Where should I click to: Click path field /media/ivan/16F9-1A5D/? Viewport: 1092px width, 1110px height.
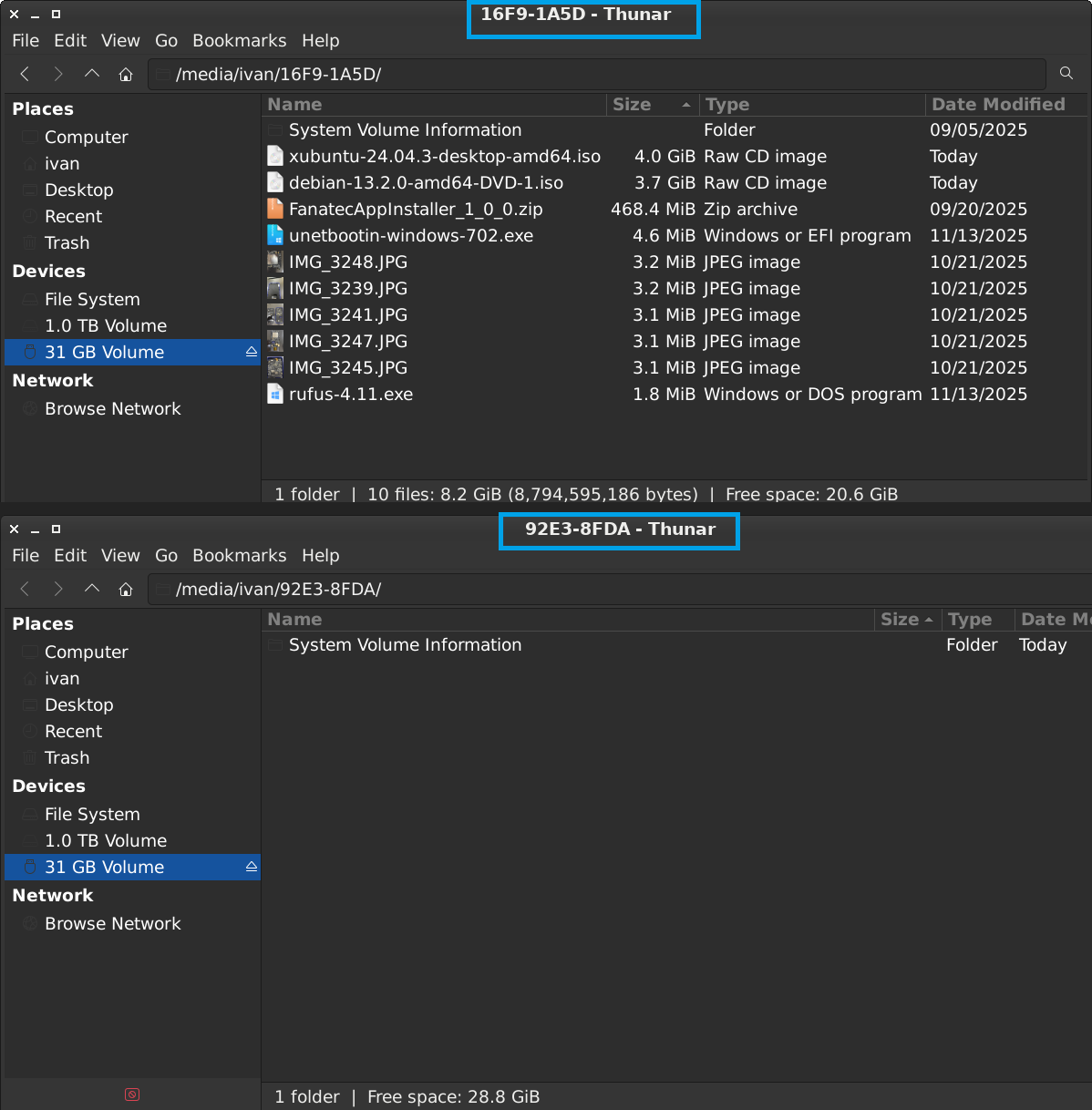click(597, 74)
